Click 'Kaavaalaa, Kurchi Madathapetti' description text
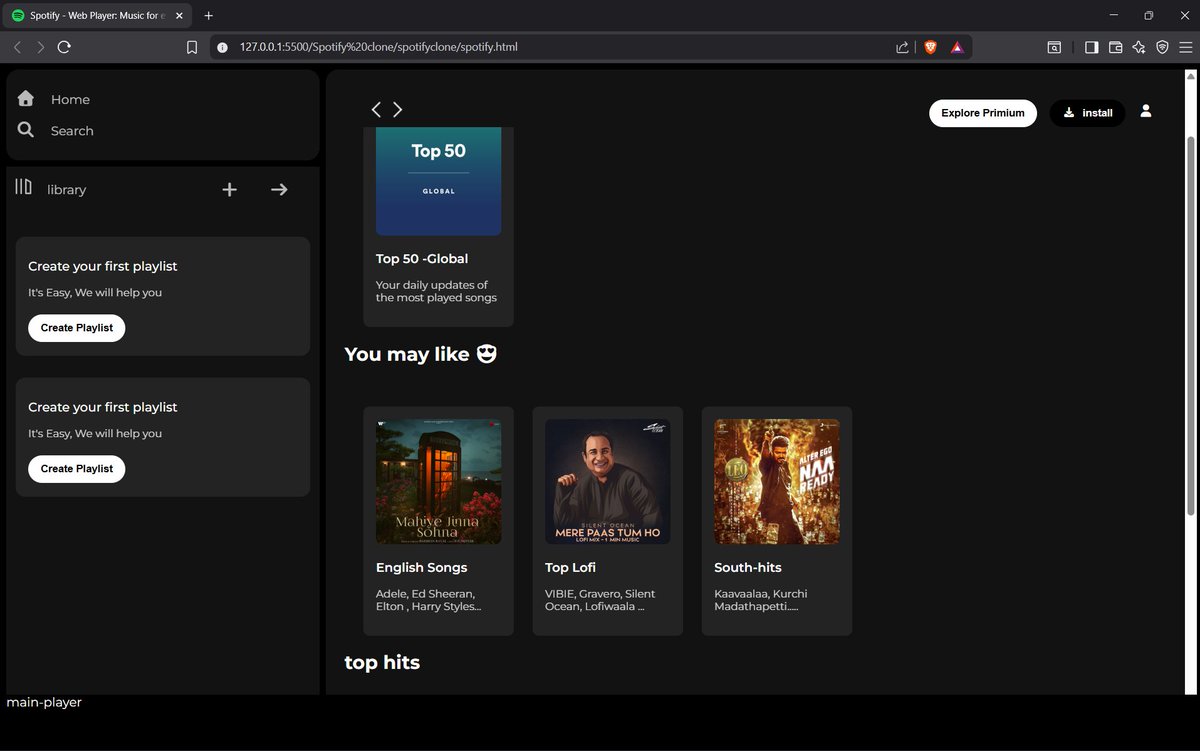1200x751 pixels. coord(761,600)
